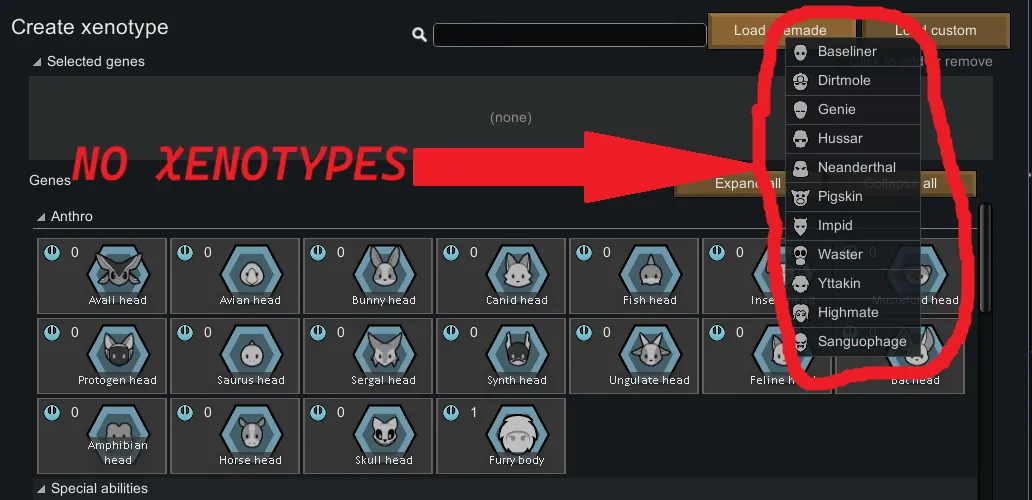Choose the Ungulate head gene
Screen dimensions: 1032x500
(x=634, y=356)
